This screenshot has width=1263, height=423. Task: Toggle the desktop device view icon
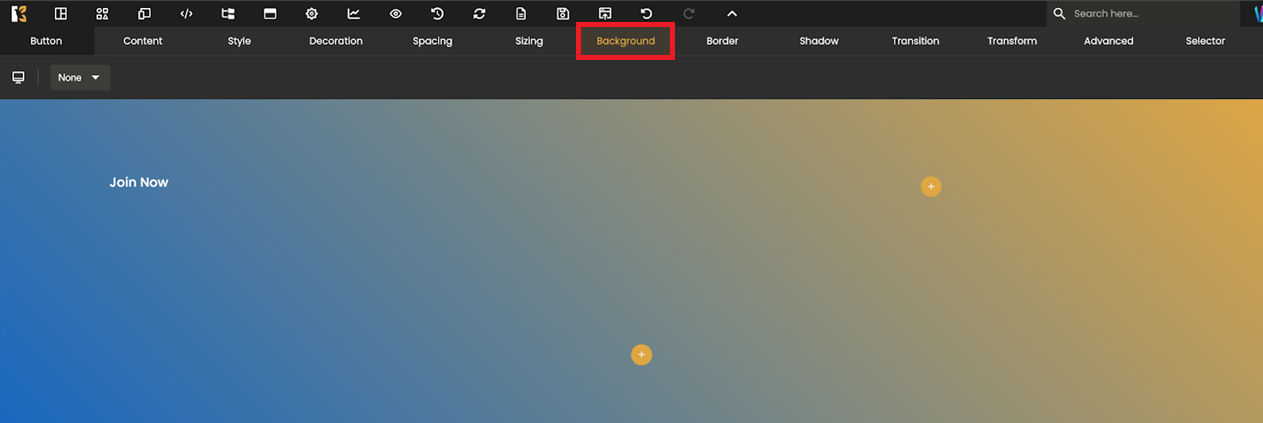pyautogui.click(x=18, y=78)
